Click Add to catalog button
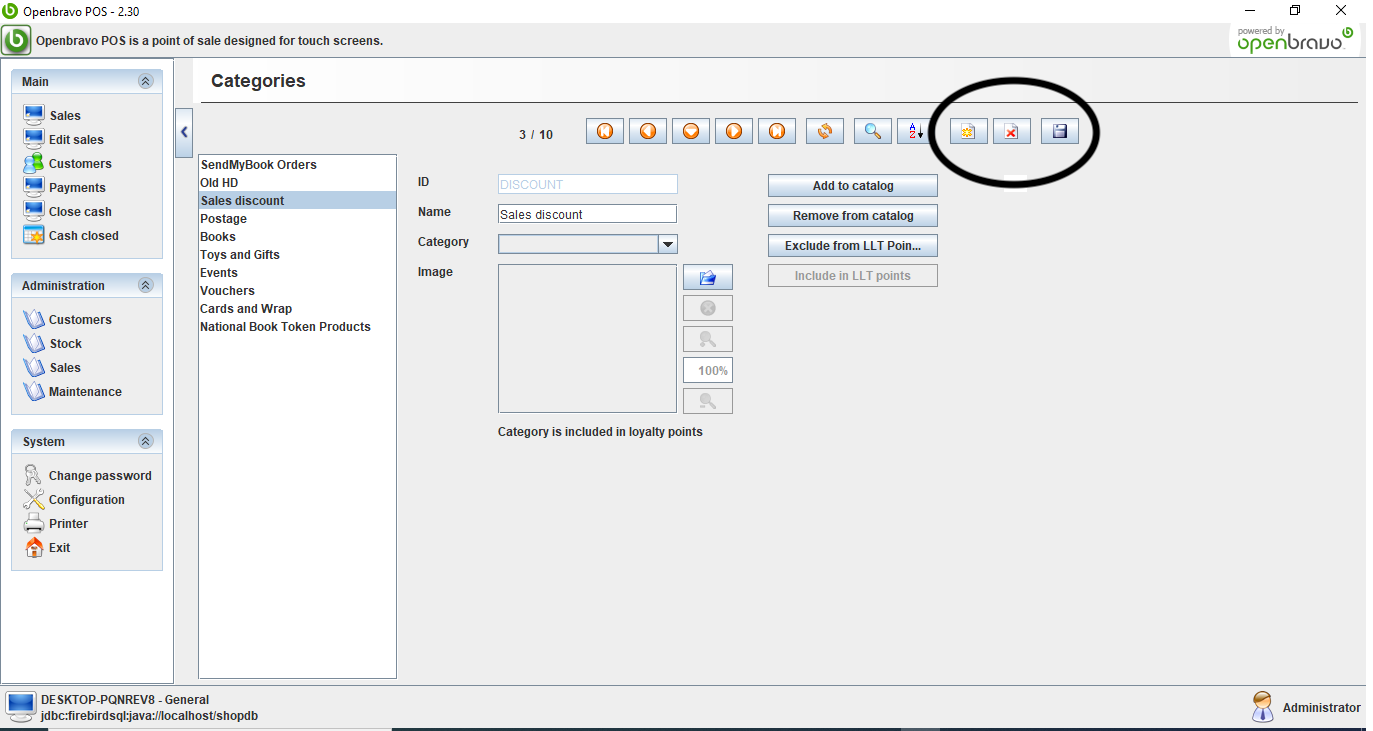Screen dimensions: 1373x731 click(853, 186)
